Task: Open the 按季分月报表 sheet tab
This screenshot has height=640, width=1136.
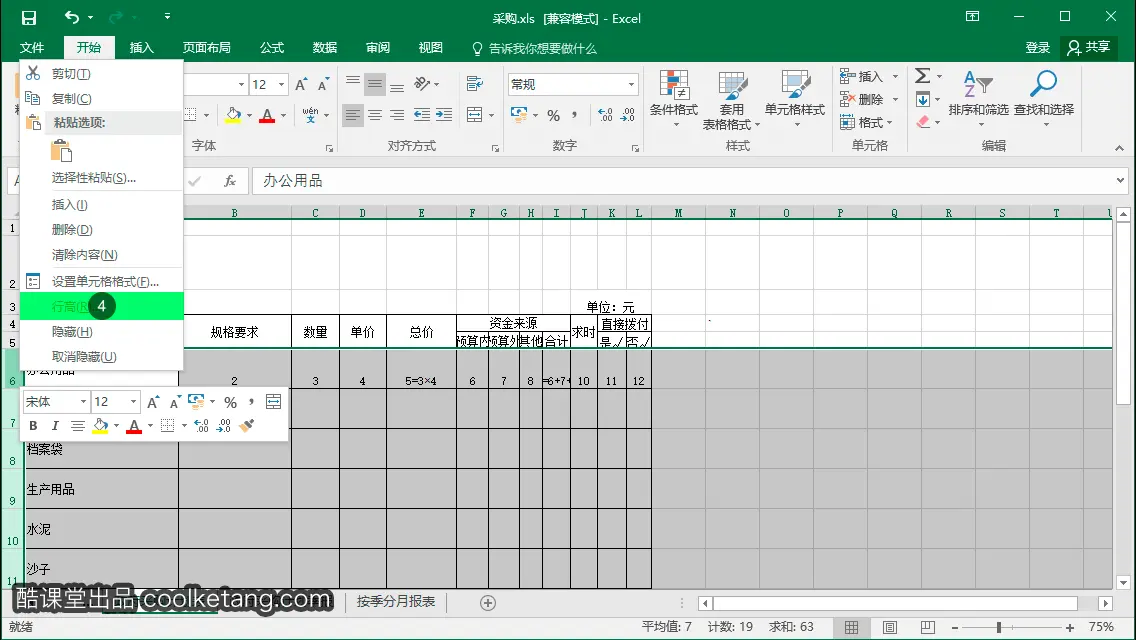Action: click(x=396, y=602)
